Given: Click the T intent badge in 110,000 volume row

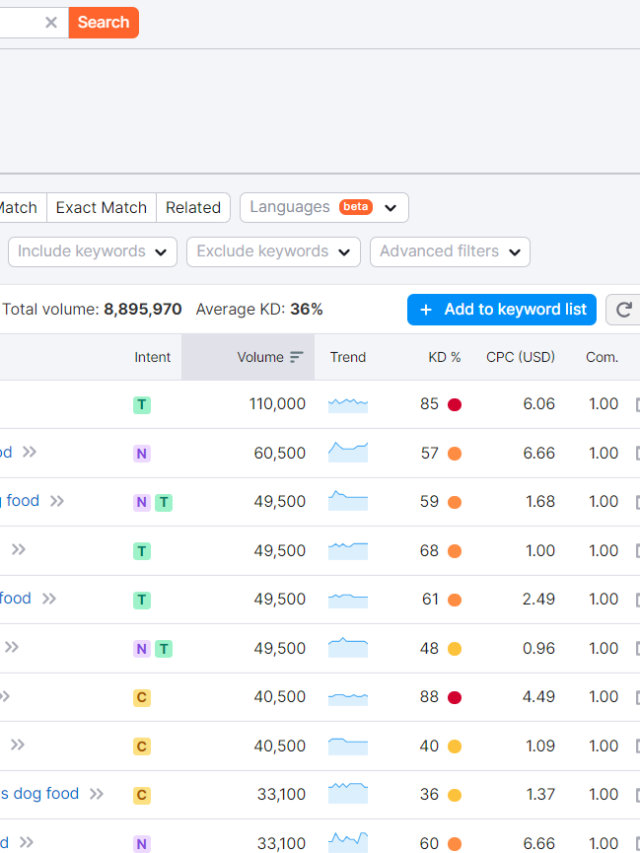Looking at the screenshot, I should pos(142,405).
